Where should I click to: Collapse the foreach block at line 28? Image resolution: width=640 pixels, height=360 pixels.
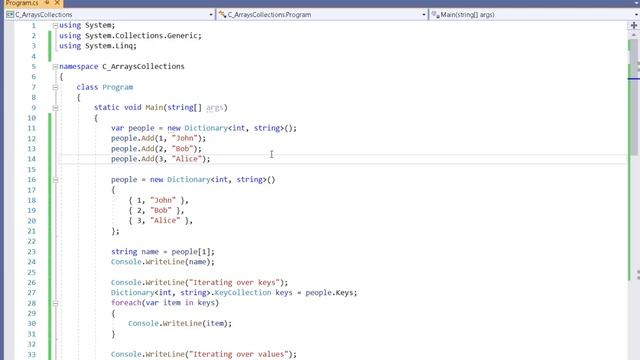55,303
